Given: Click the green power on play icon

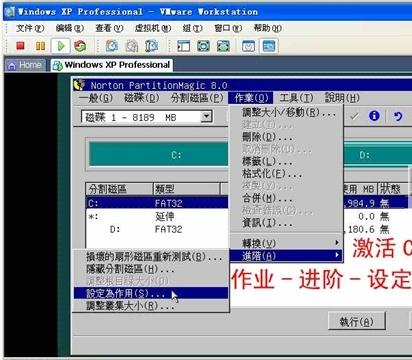Looking at the screenshot, I should coord(61,46).
